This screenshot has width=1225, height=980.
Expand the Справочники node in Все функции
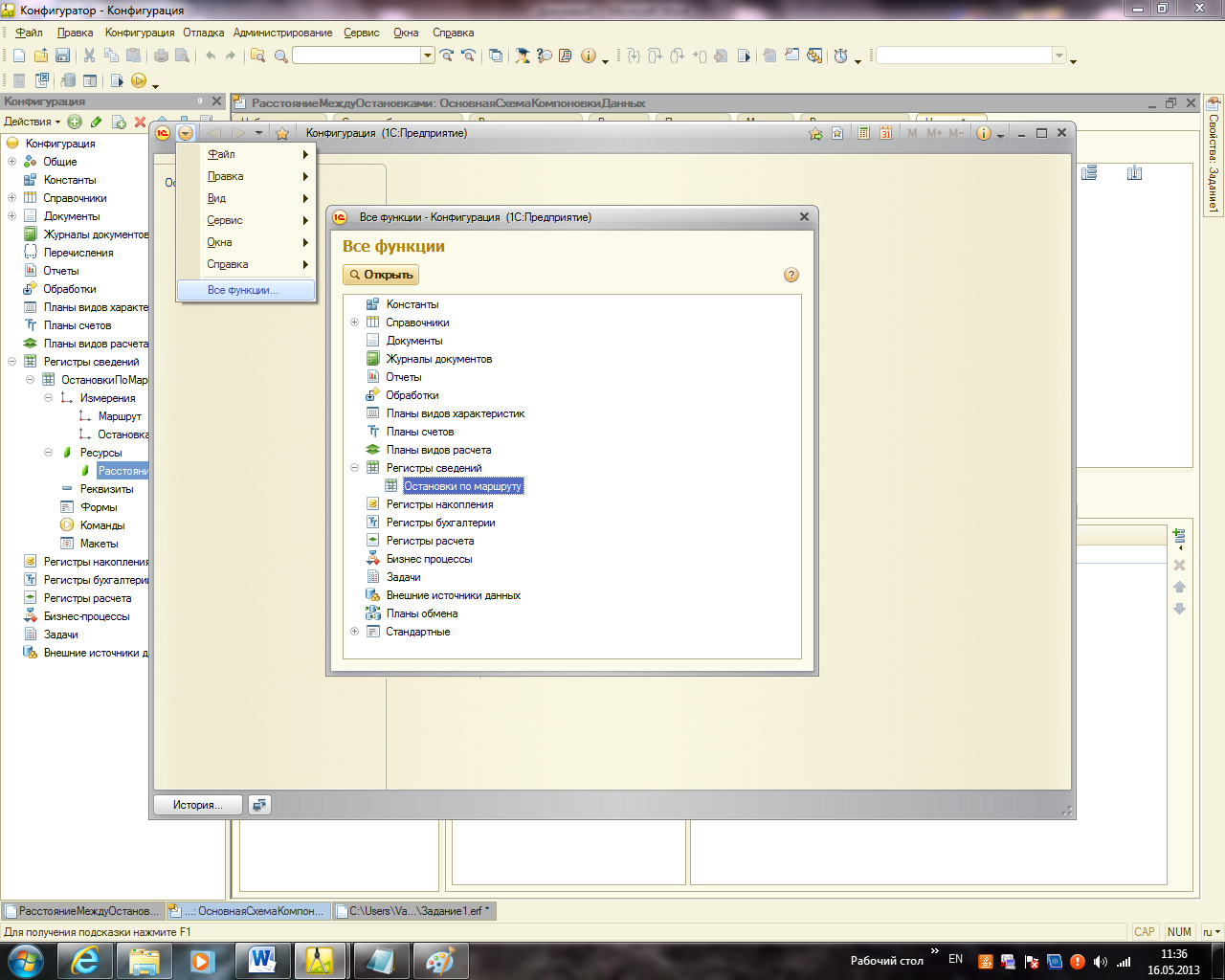pyautogui.click(x=354, y=323)
